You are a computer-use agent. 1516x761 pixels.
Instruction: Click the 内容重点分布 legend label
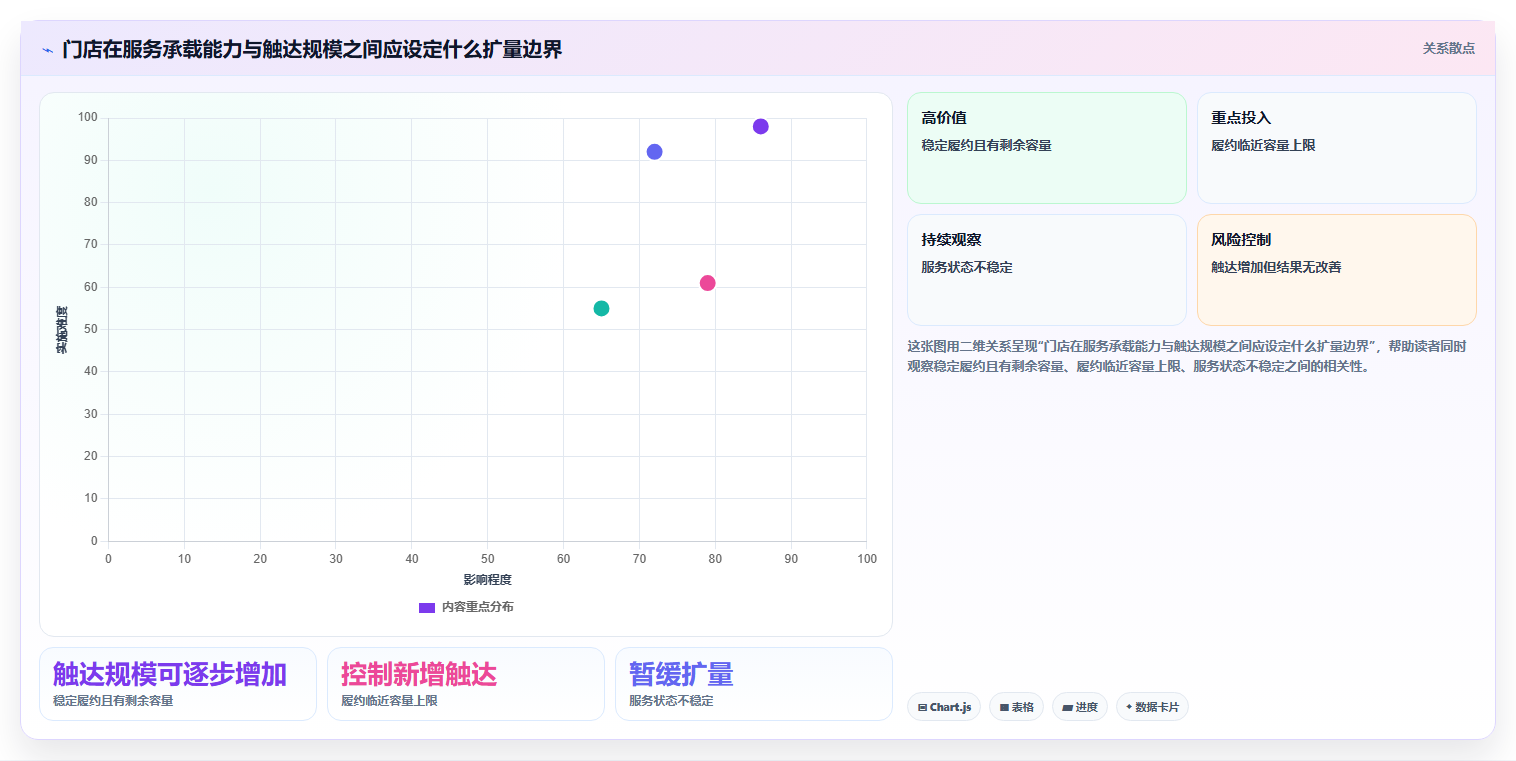pos(478,607)
